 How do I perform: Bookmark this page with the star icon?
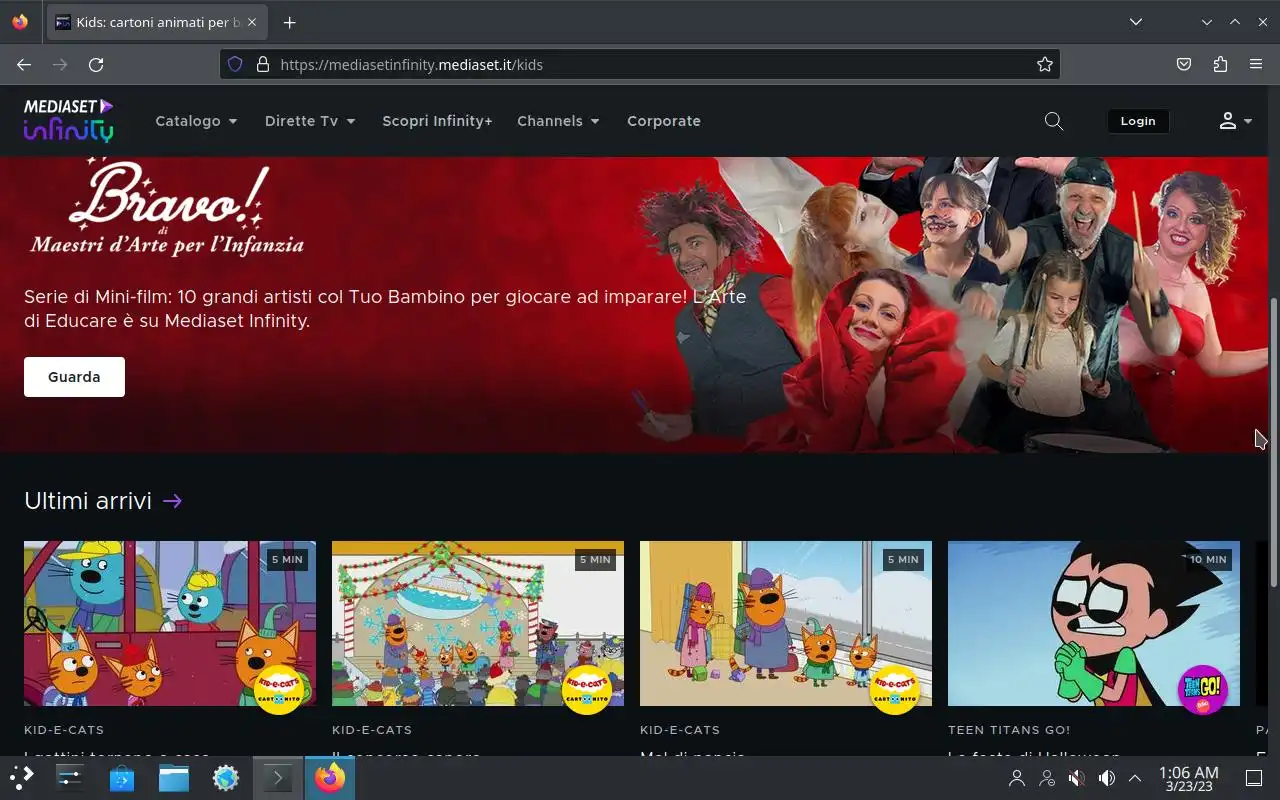click(1045, 64)
